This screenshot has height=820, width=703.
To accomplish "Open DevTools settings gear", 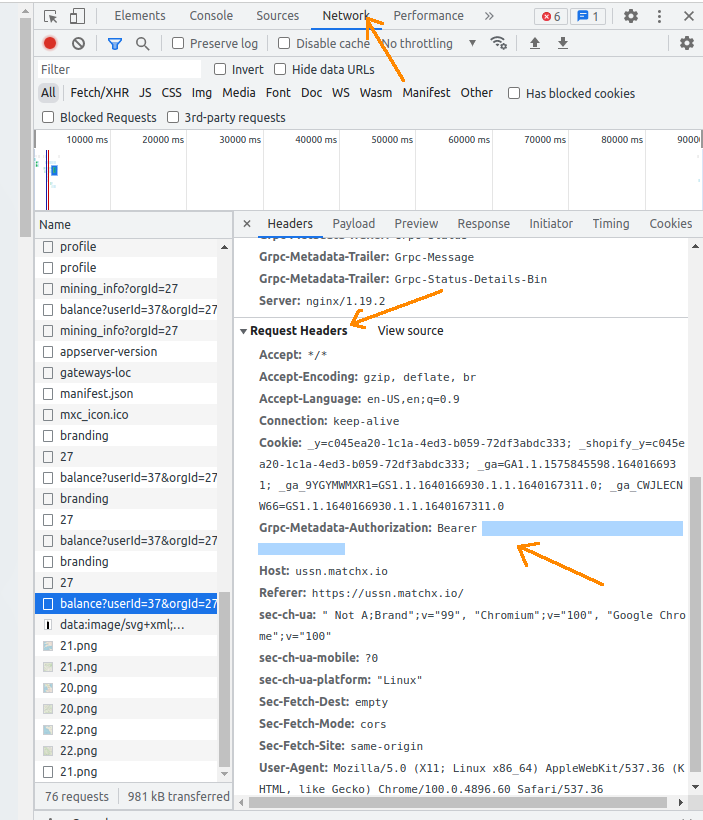I will pyautogui.click(x=631, y=16).
